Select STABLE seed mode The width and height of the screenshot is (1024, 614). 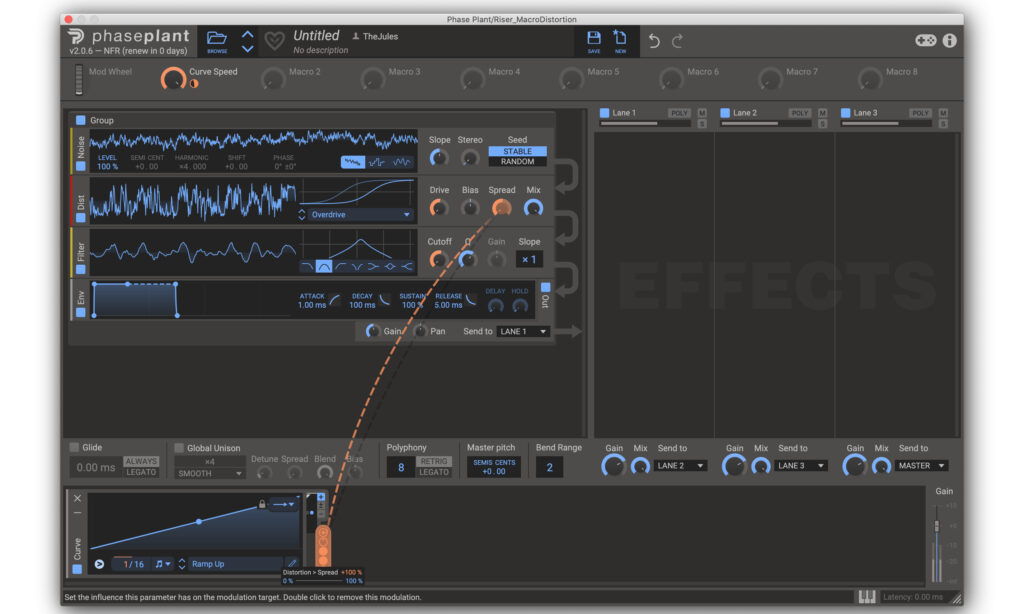pyautogui.click(x=517, y=152)
